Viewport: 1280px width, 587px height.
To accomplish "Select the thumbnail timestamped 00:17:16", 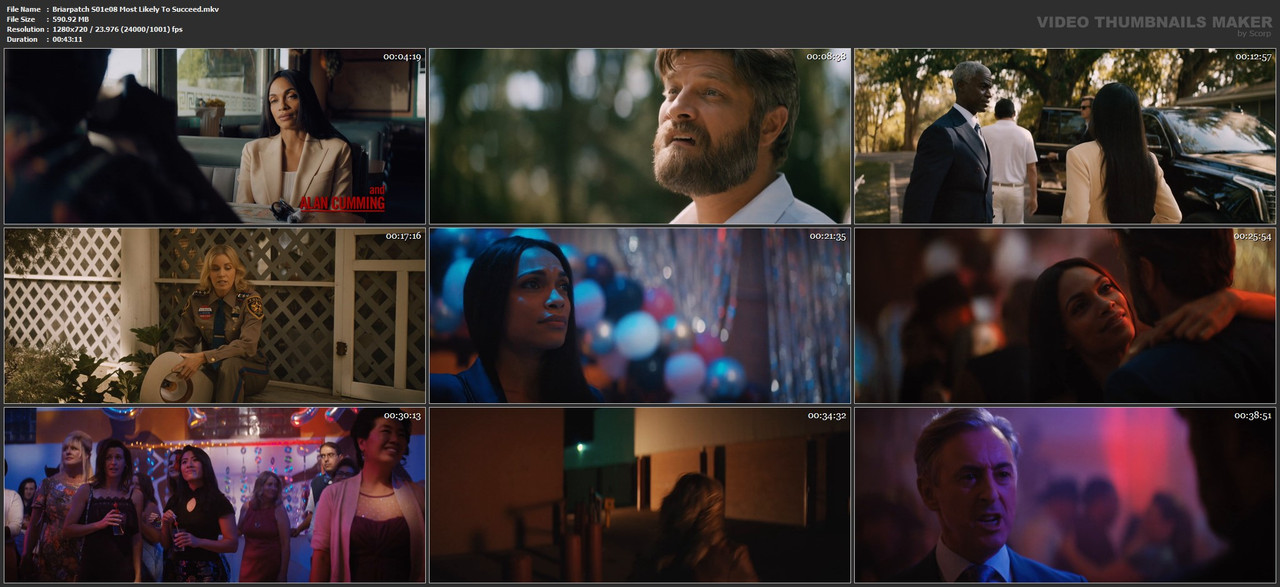I will coord(215,316).
